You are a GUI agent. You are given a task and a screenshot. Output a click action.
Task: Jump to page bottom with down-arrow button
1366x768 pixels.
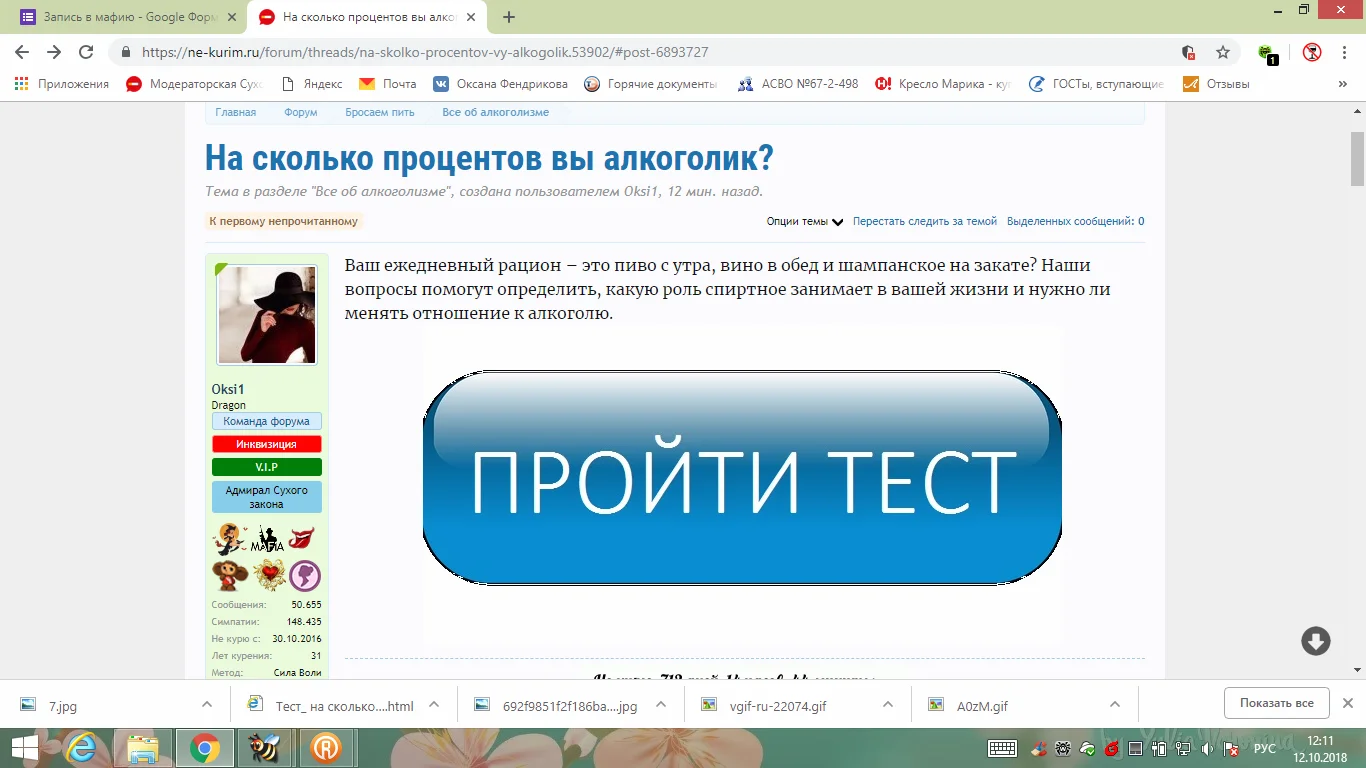coord(1315,641)
